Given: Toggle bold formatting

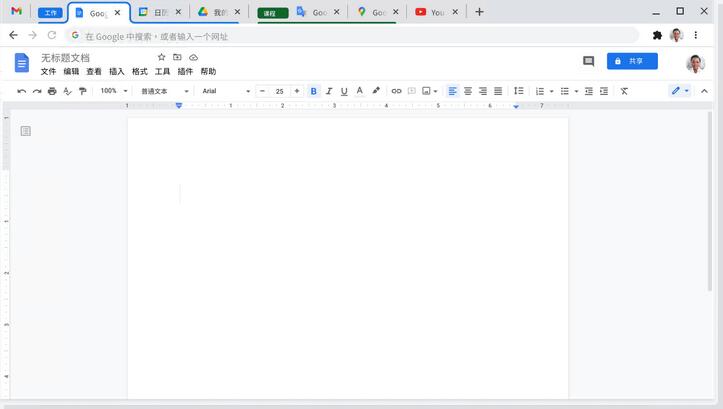Looking at the screenshot, I should [x=313, y=91].
